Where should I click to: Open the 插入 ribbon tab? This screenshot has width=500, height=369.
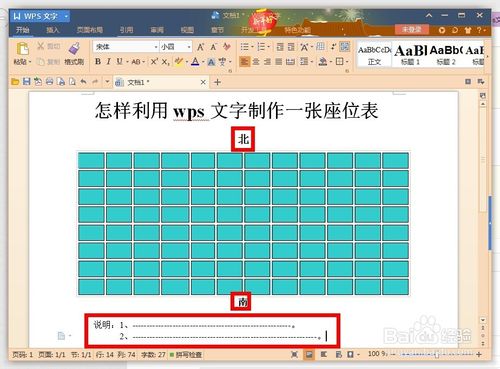(53, 30)
